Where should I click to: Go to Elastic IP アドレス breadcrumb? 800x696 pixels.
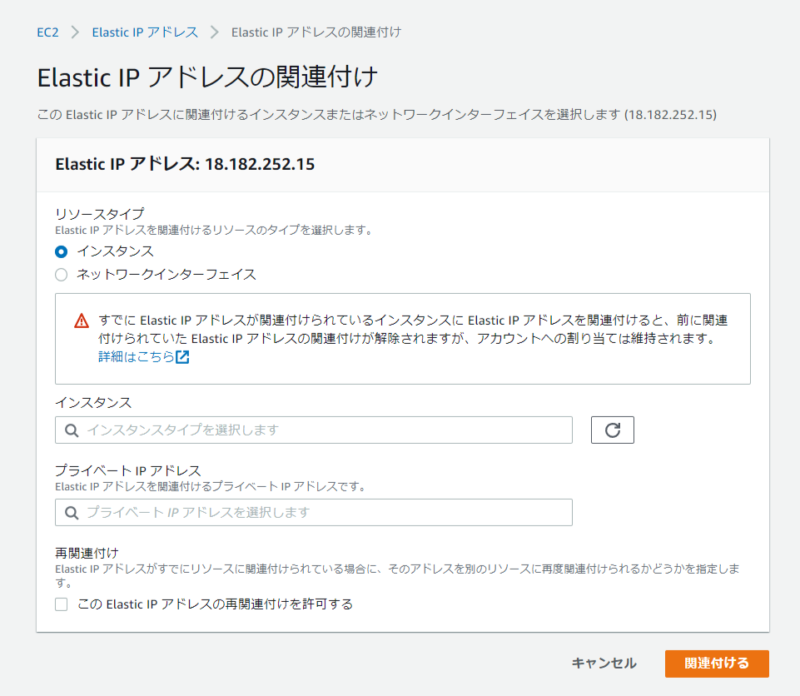coord(145,32)
